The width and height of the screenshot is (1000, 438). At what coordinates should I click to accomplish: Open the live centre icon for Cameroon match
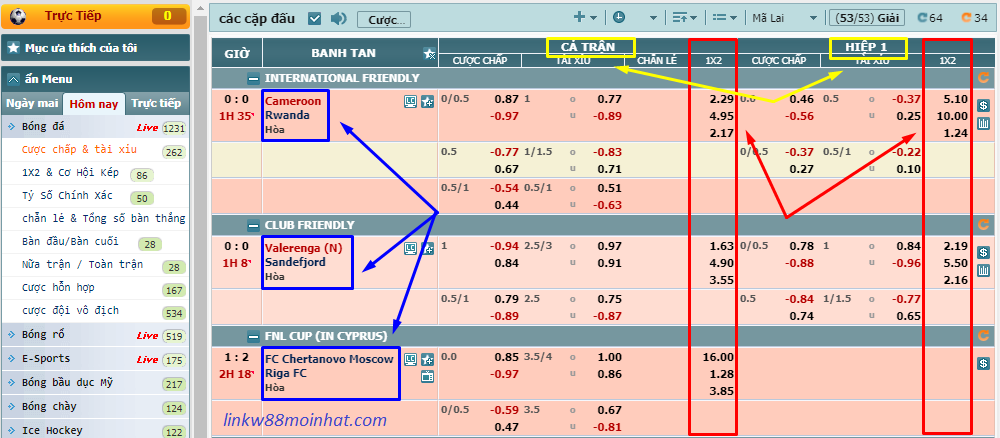point(411,101)
